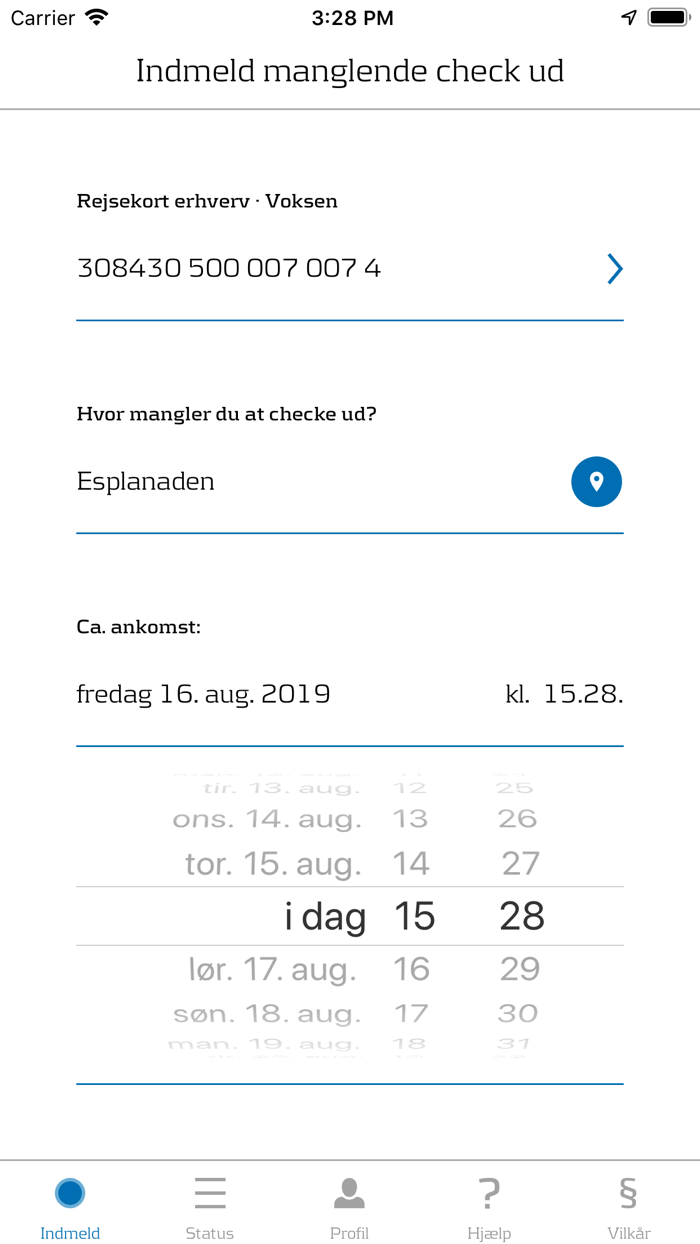The width and height of the screenshot is (700, 1244).
Task: Open the Status section via its list icon
Action: (209, 1192)
